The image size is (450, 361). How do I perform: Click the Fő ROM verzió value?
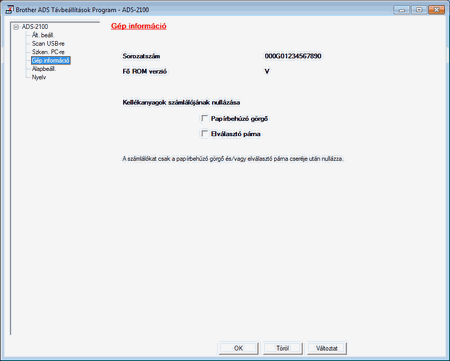click(x=267, y=71)
